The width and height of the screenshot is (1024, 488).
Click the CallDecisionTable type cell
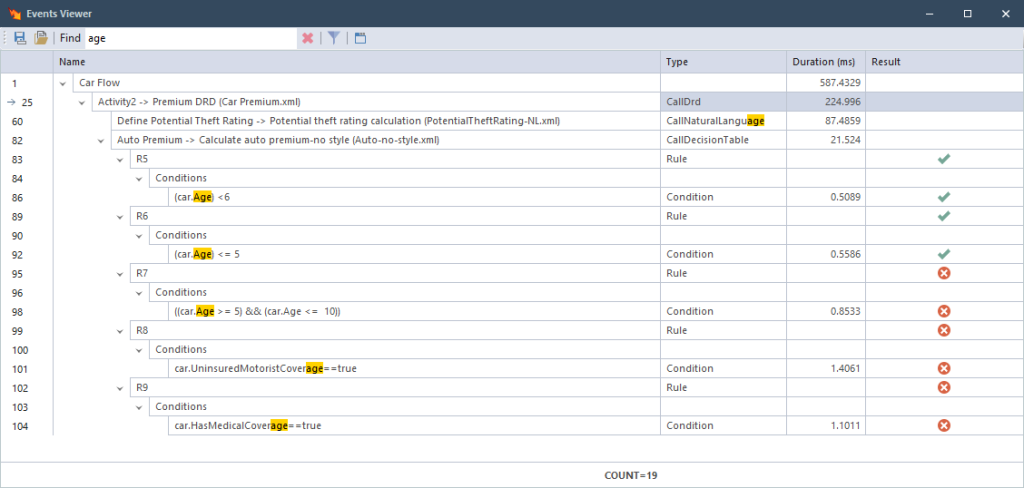tap(723, 140)
